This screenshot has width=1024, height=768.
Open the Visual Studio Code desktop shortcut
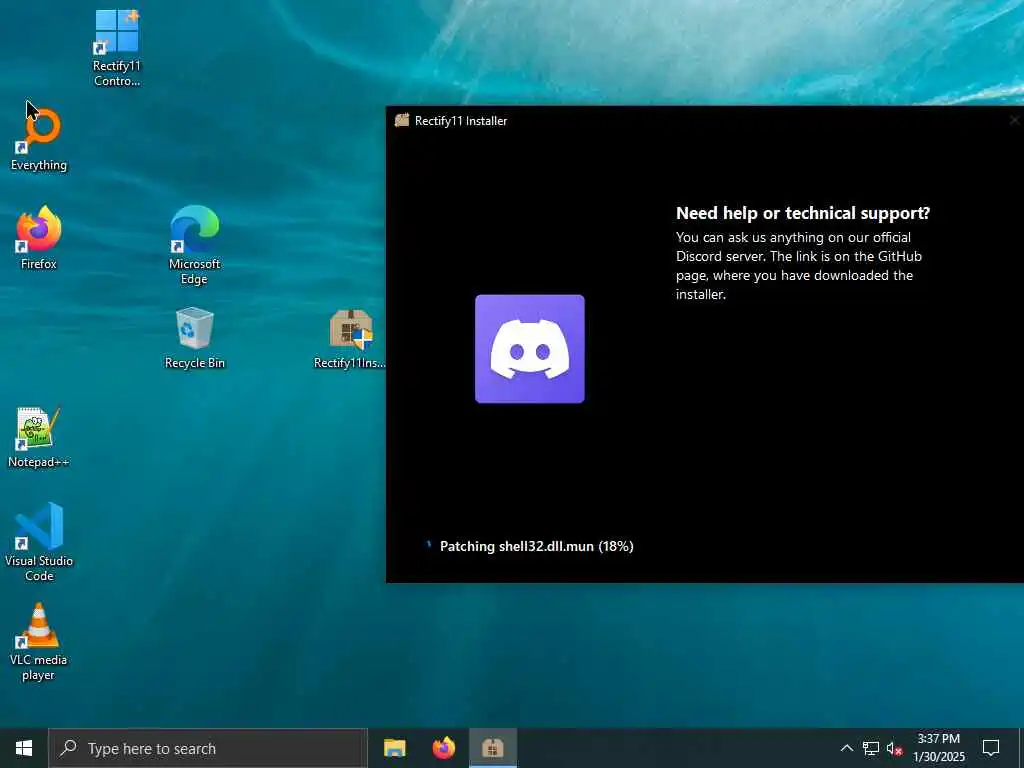click(39, 542)
